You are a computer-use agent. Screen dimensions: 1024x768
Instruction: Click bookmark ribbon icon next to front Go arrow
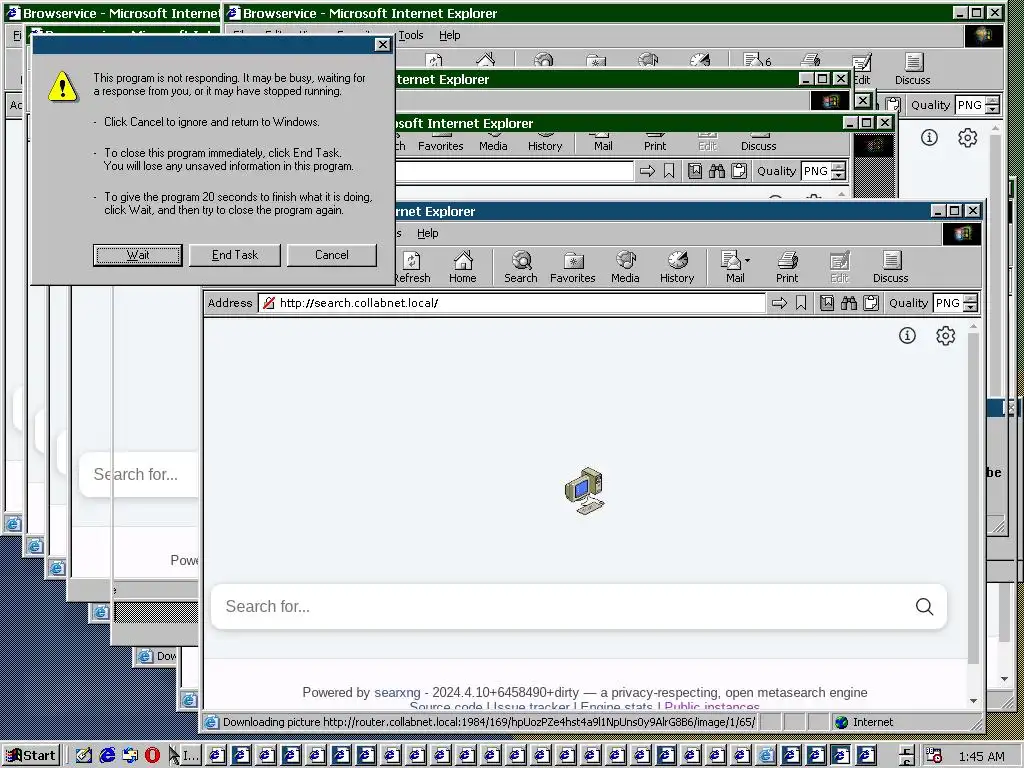801,303
